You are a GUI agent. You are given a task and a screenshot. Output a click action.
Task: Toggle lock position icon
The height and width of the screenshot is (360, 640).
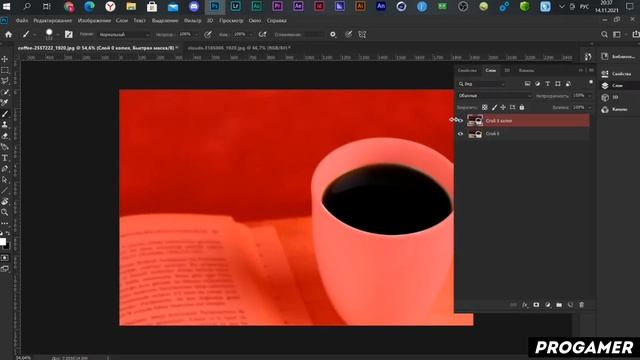pos(503,107)
